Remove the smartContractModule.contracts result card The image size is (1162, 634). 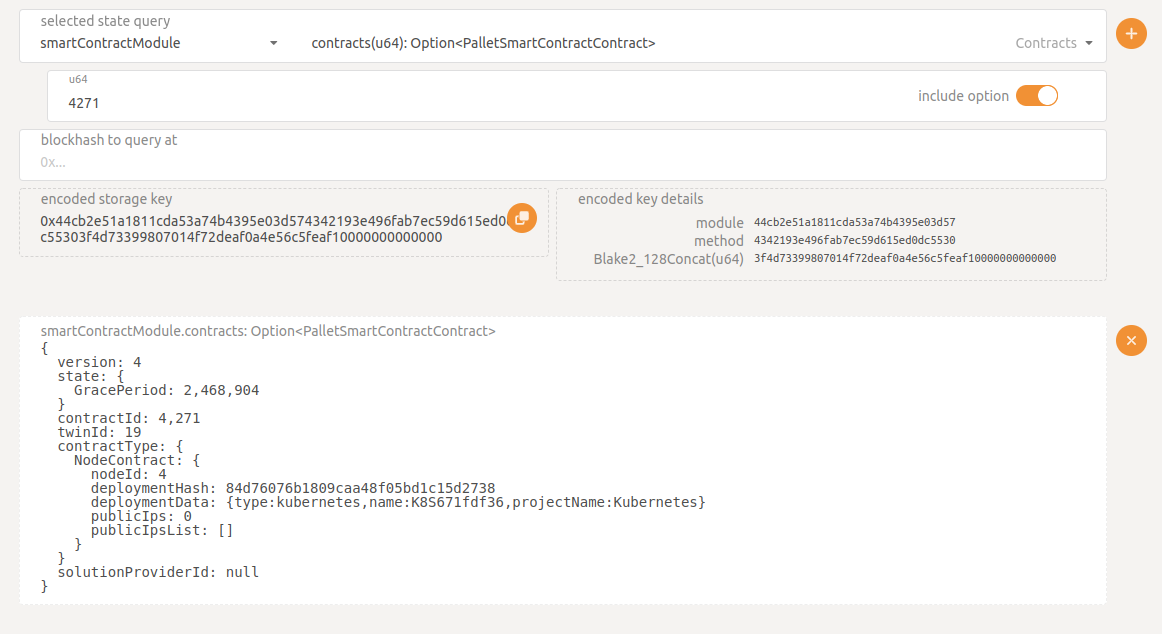tap(1131, 341)
